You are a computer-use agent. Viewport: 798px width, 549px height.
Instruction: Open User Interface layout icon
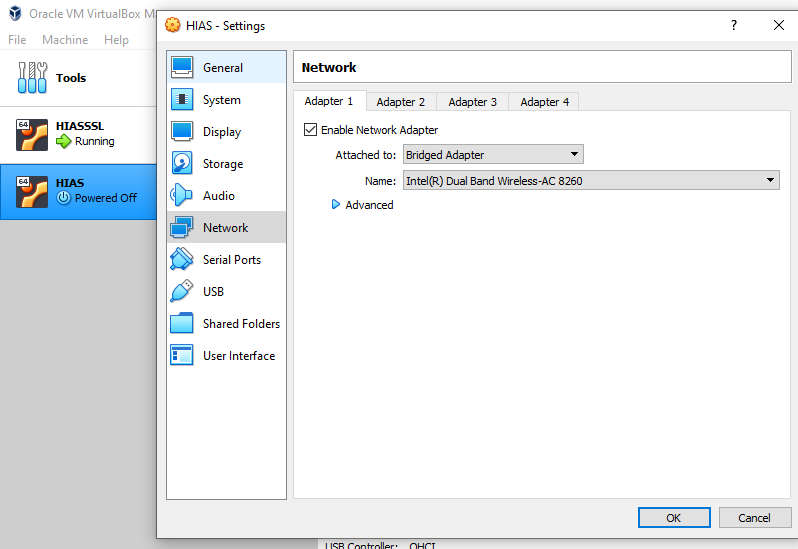pos(182,355)
